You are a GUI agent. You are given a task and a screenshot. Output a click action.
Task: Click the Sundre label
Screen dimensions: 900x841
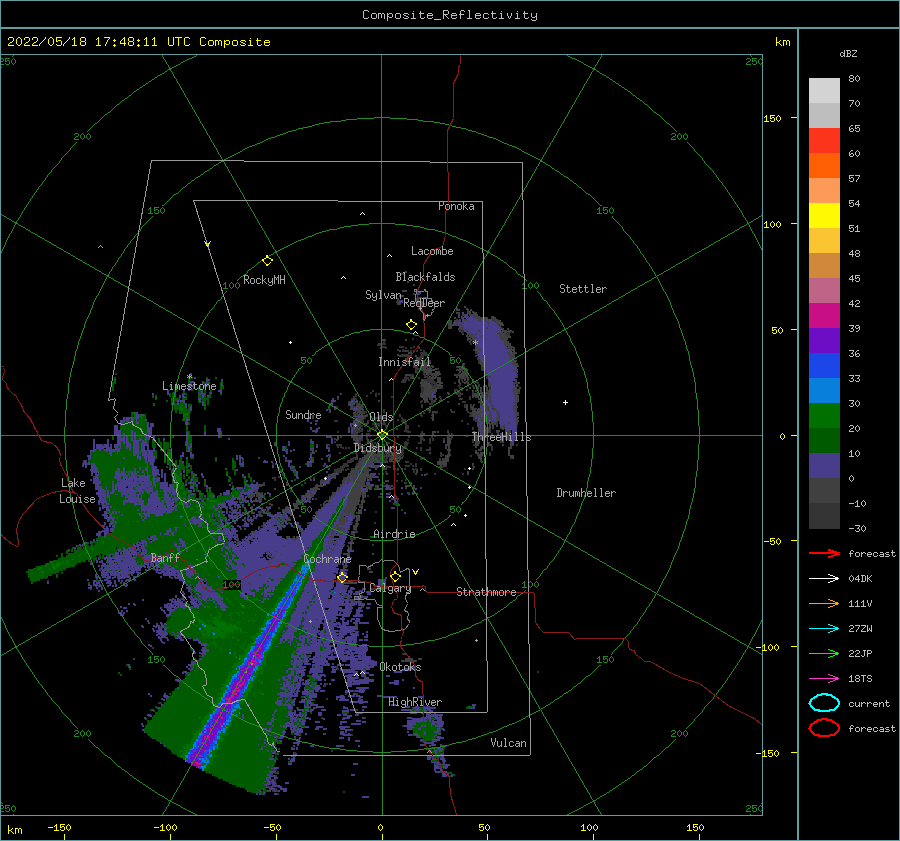(x=303, y=414)
